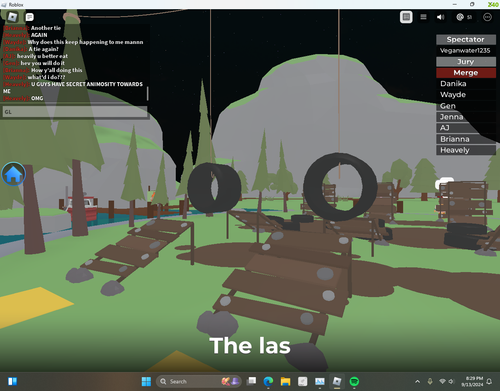The image size is (500, 391).
Task: Click chat message 'heavily u better eat'
Action: point(42,56)
